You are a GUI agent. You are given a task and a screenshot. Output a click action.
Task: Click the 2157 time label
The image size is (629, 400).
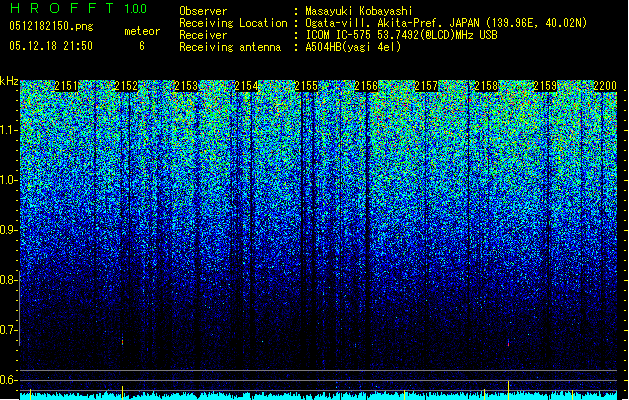tap(426, 86)
